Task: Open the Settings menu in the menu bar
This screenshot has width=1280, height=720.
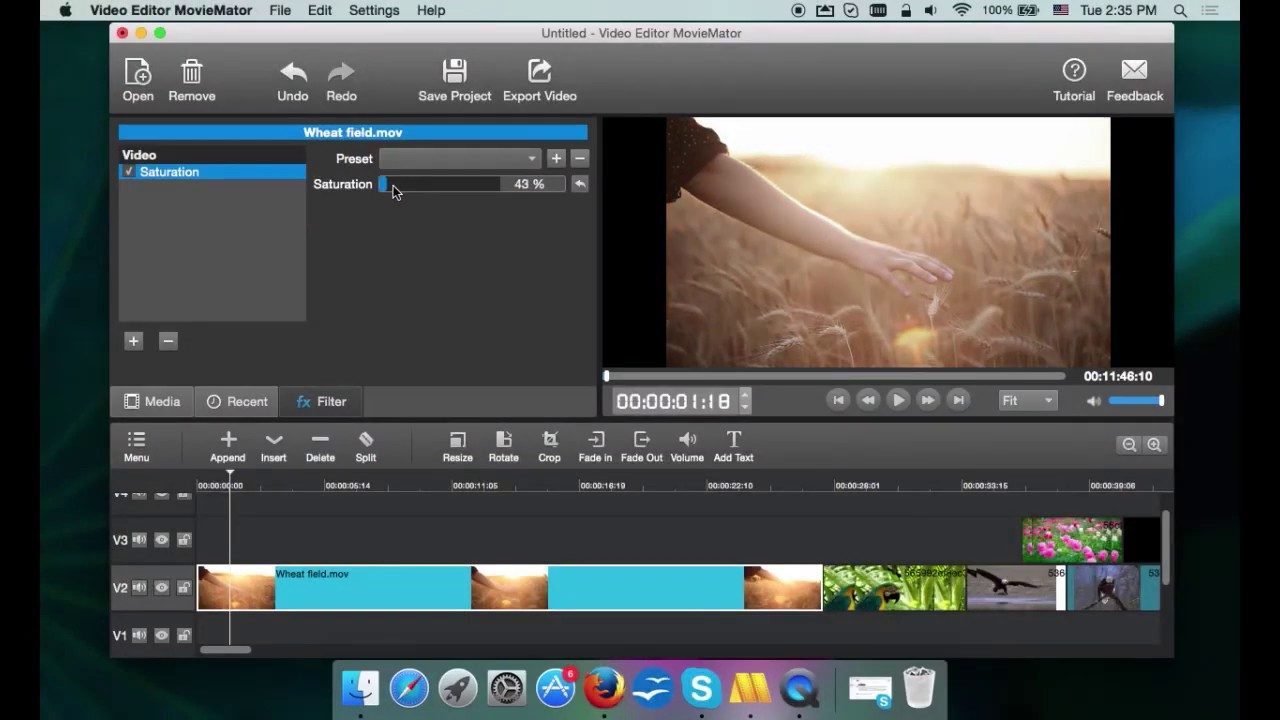Action: click(x=374, y=10)
